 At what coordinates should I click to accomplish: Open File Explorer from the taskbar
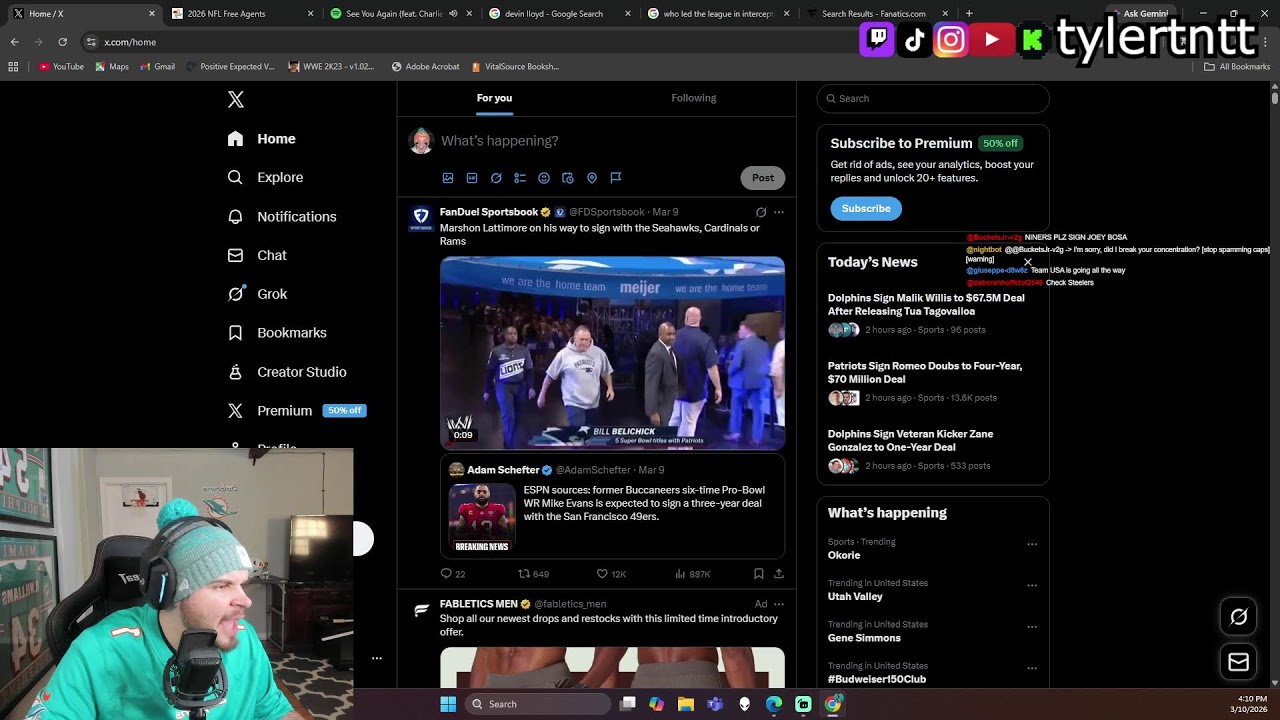[686, 704]
